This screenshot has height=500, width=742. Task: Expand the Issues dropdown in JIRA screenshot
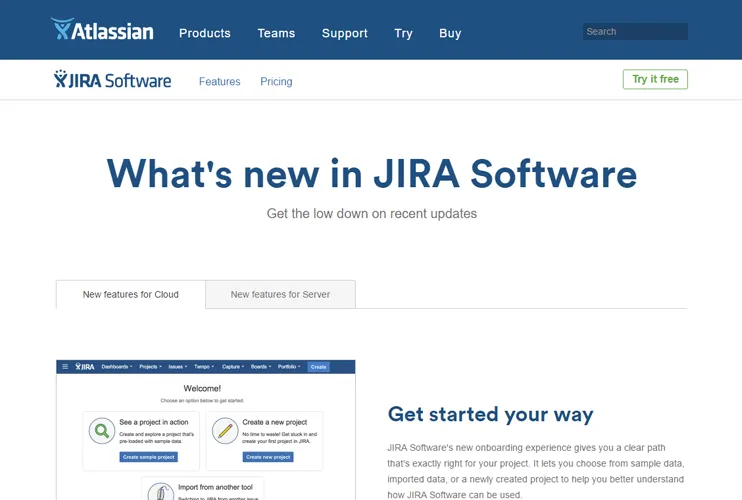pyautogui.click(x=177, y=367)
